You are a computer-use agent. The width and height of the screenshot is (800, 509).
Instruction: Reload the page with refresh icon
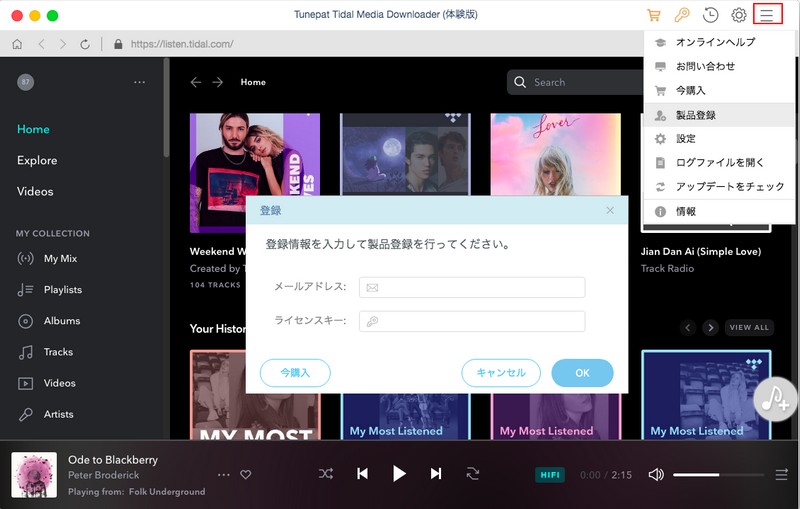(x=85, y=44)
